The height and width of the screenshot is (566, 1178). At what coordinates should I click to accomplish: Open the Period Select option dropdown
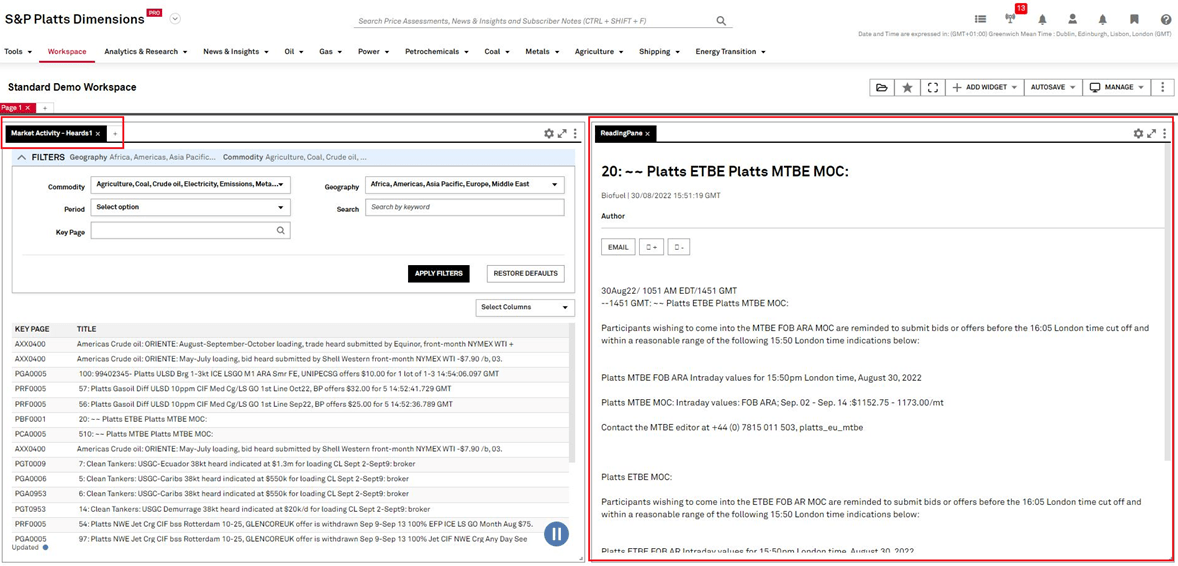point(190,207)
